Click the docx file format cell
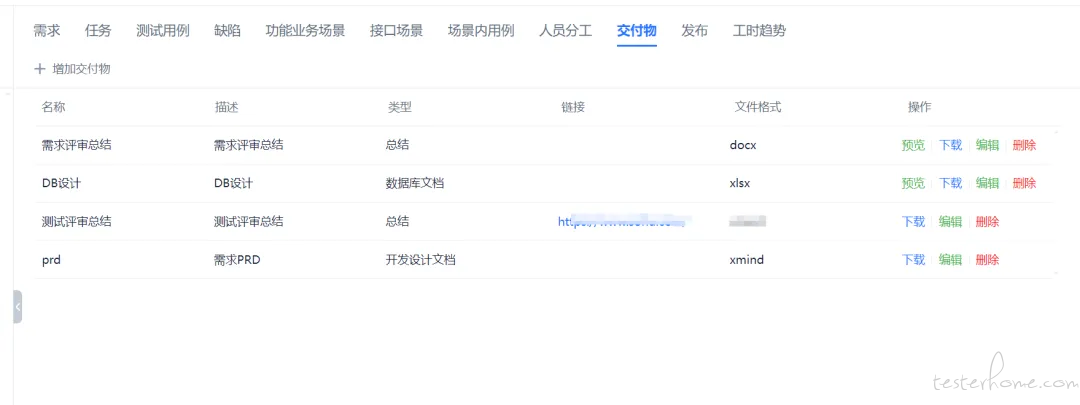Screen dimensions: 1080x405 pos(742,145)
